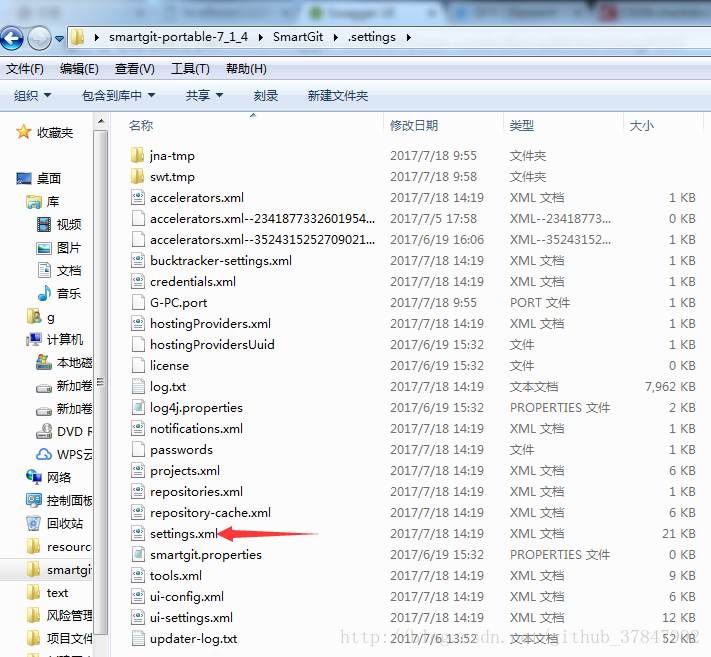Select the smartgit.properties file icon
This screenshot has height=657, width=711.
(x=138, y=555)
